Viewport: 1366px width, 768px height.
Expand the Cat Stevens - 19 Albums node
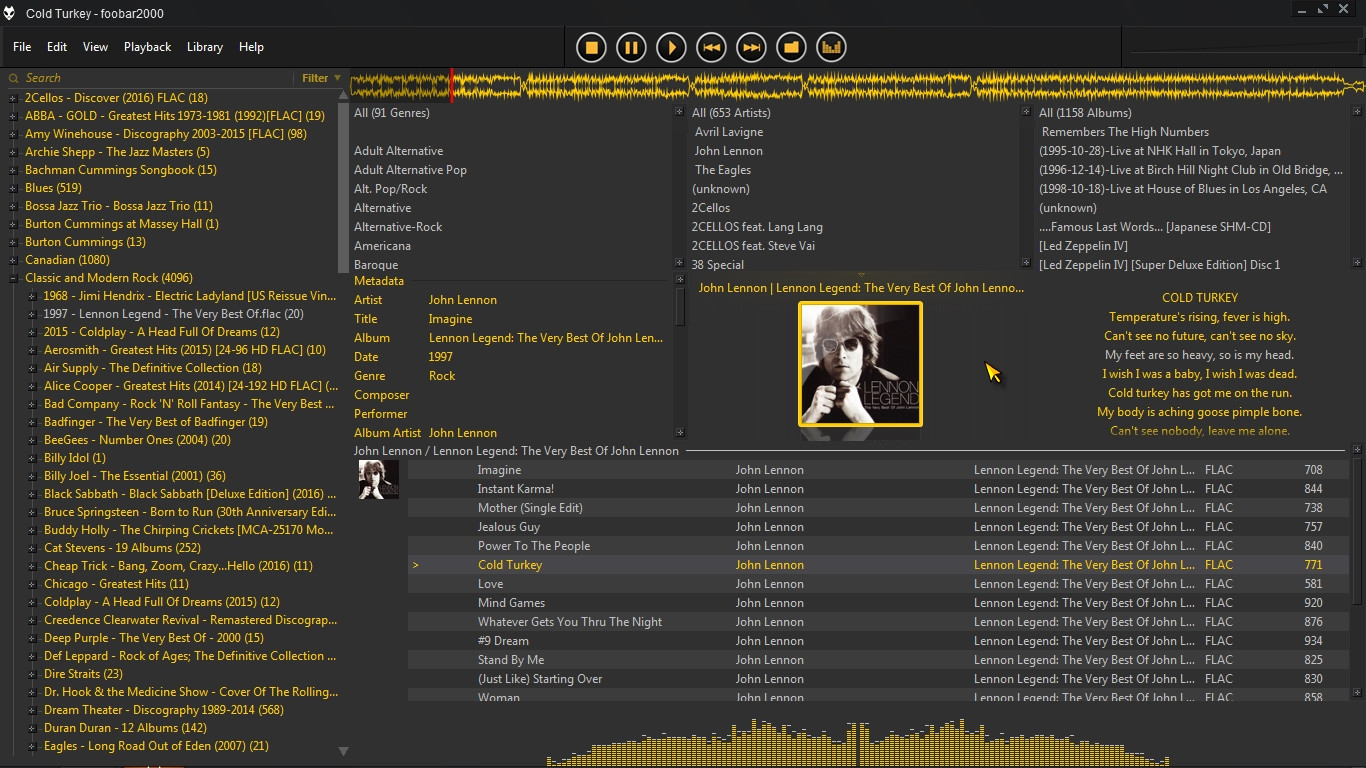point(33,548)
